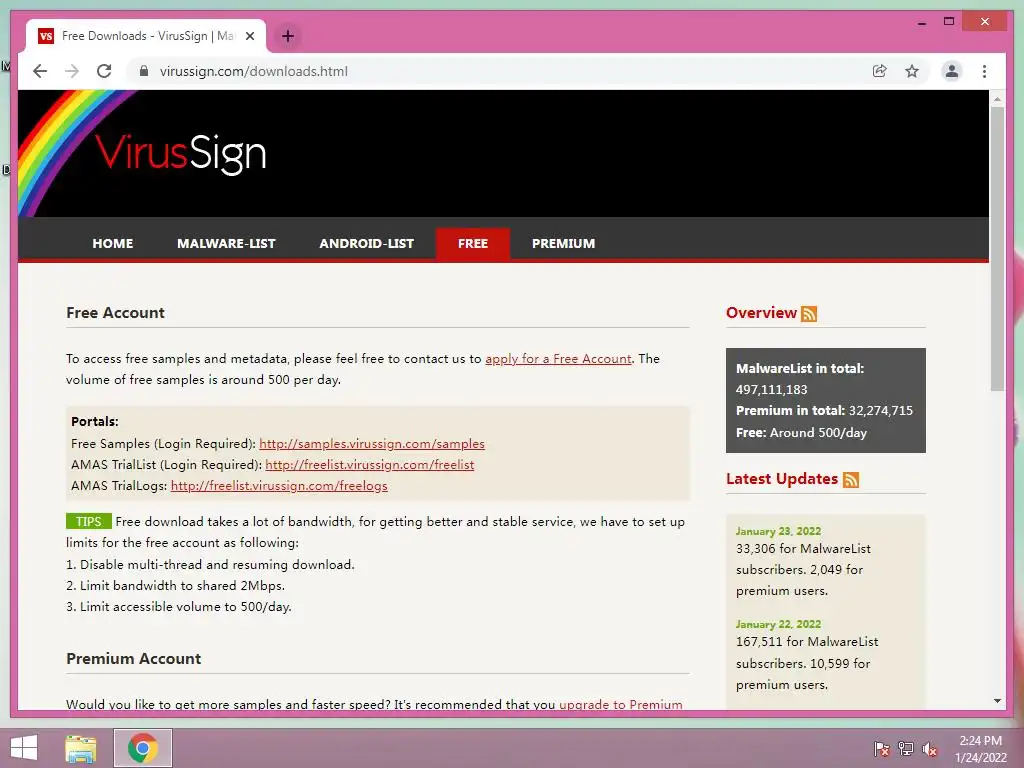
Task: Open the Windows Start button
Action: (x=24, y=748)
